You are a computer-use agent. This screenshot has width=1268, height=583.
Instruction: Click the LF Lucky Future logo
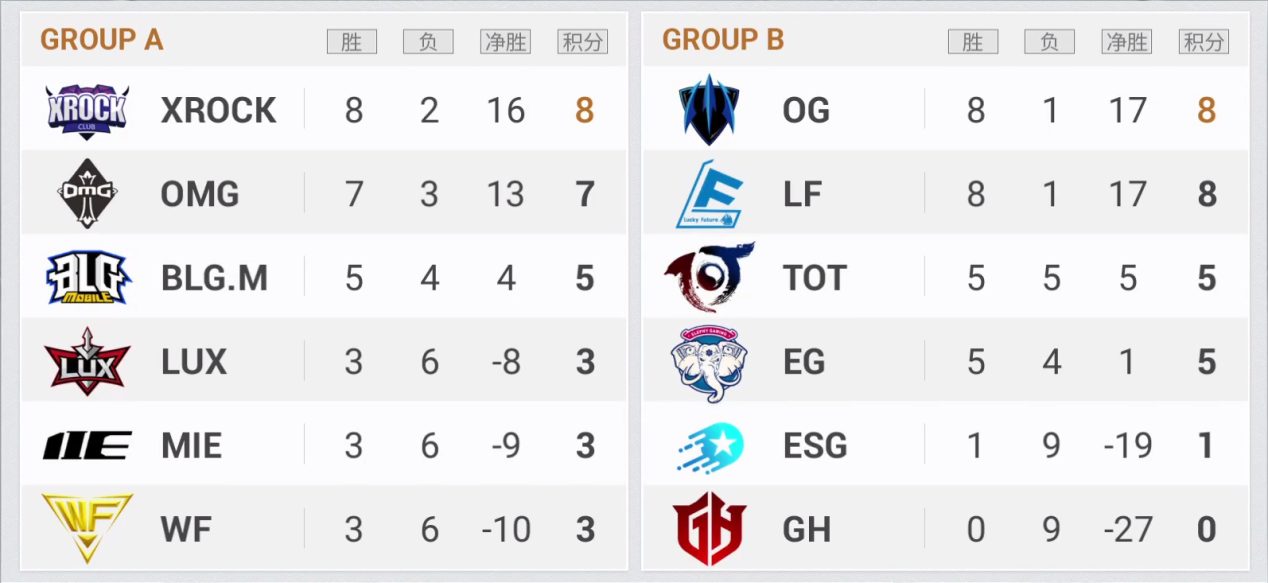click(709, 194)
